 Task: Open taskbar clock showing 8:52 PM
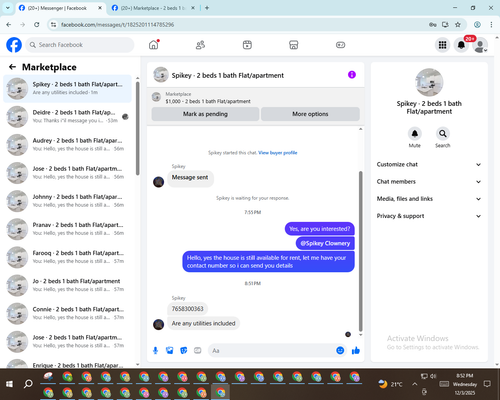(465, 384)
